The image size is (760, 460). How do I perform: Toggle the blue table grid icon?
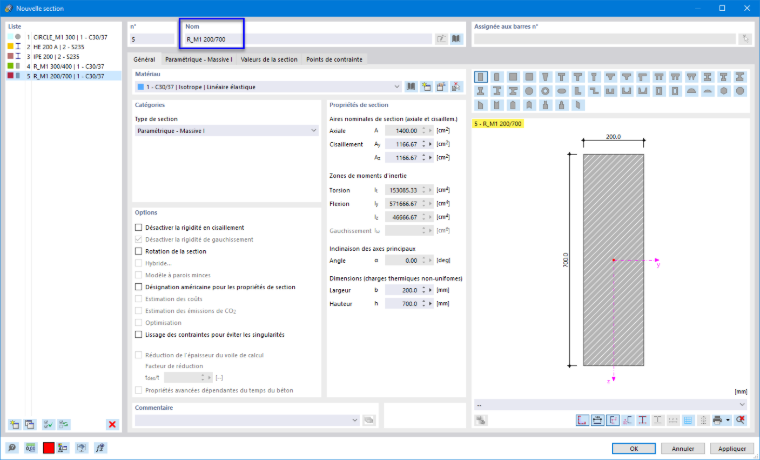tap(688, 420)
